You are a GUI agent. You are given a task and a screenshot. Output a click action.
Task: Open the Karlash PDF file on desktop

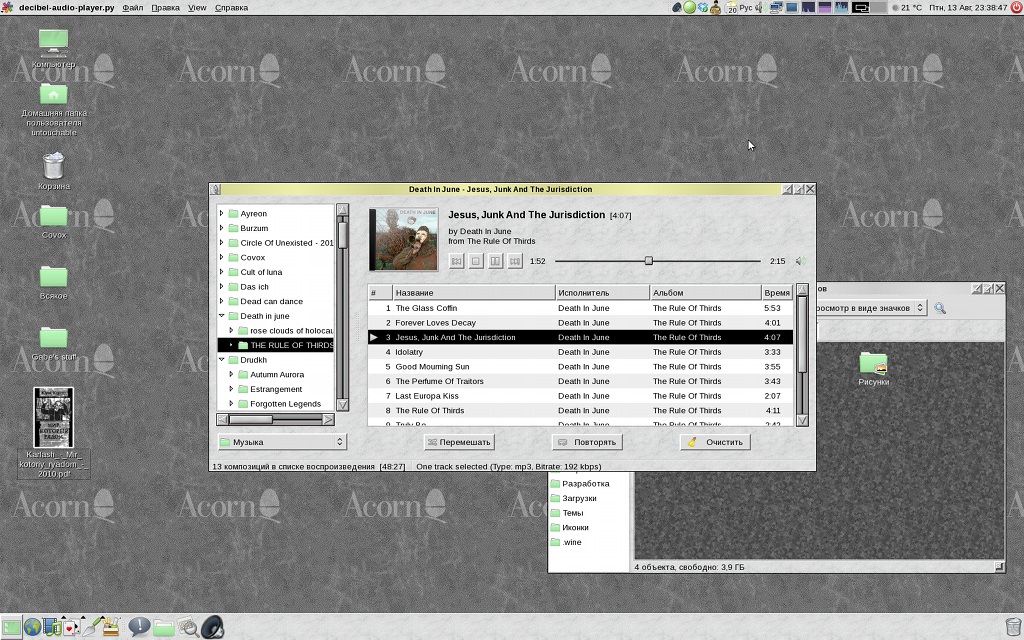(54, 432)
